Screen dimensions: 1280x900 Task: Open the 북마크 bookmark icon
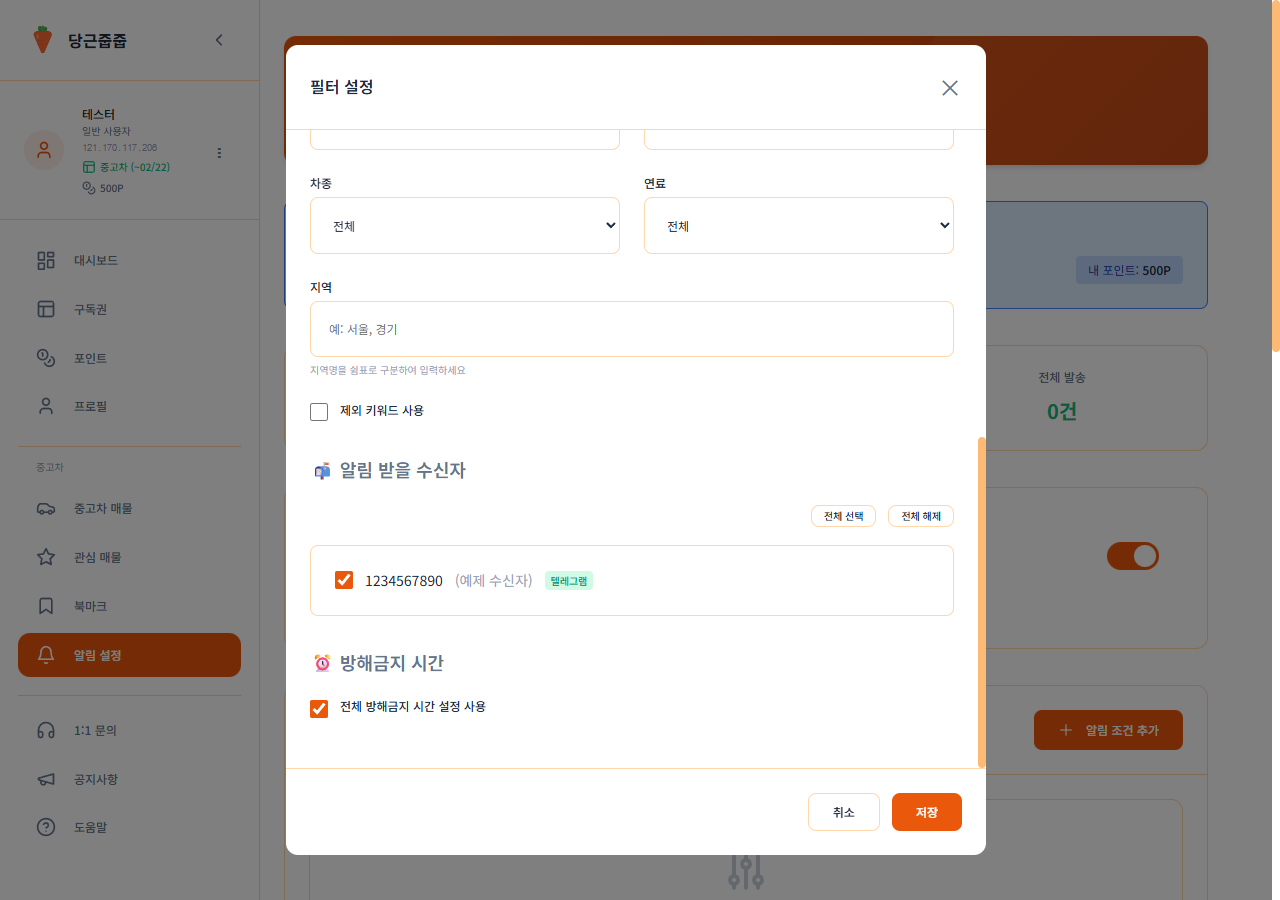[x=45, y=605]
